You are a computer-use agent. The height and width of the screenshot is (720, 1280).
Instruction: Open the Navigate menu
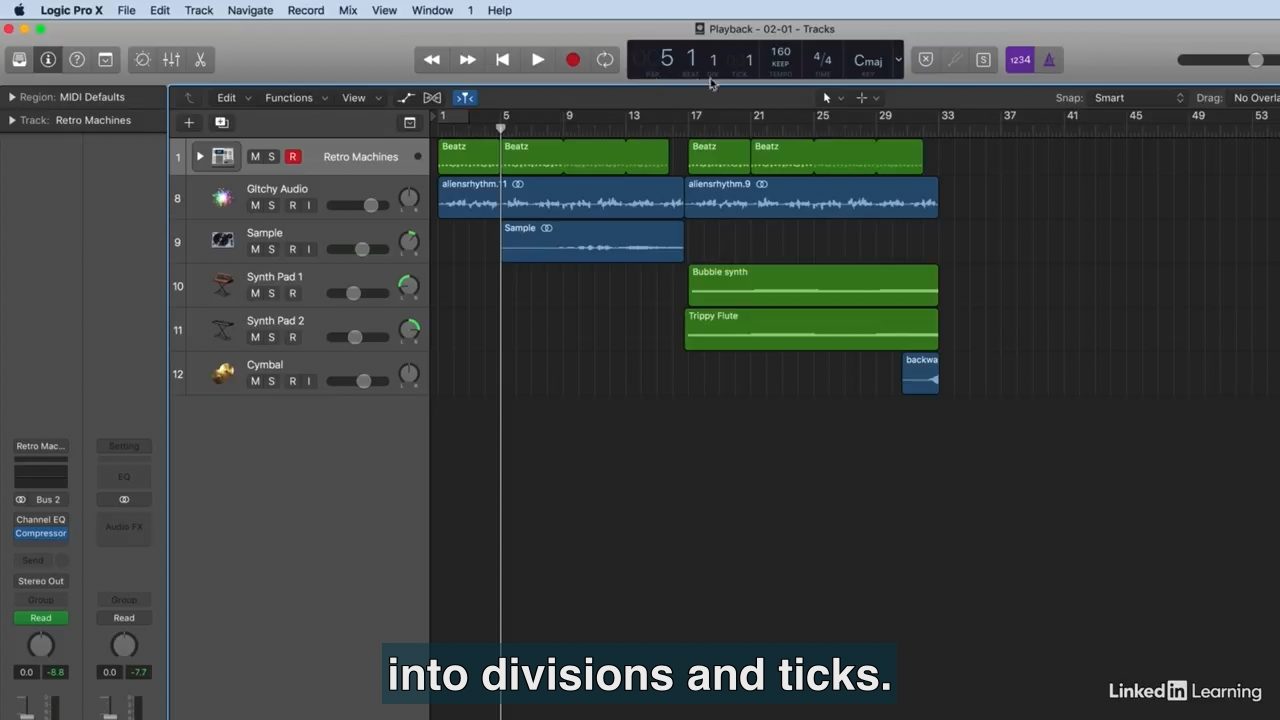pos(250,10)
